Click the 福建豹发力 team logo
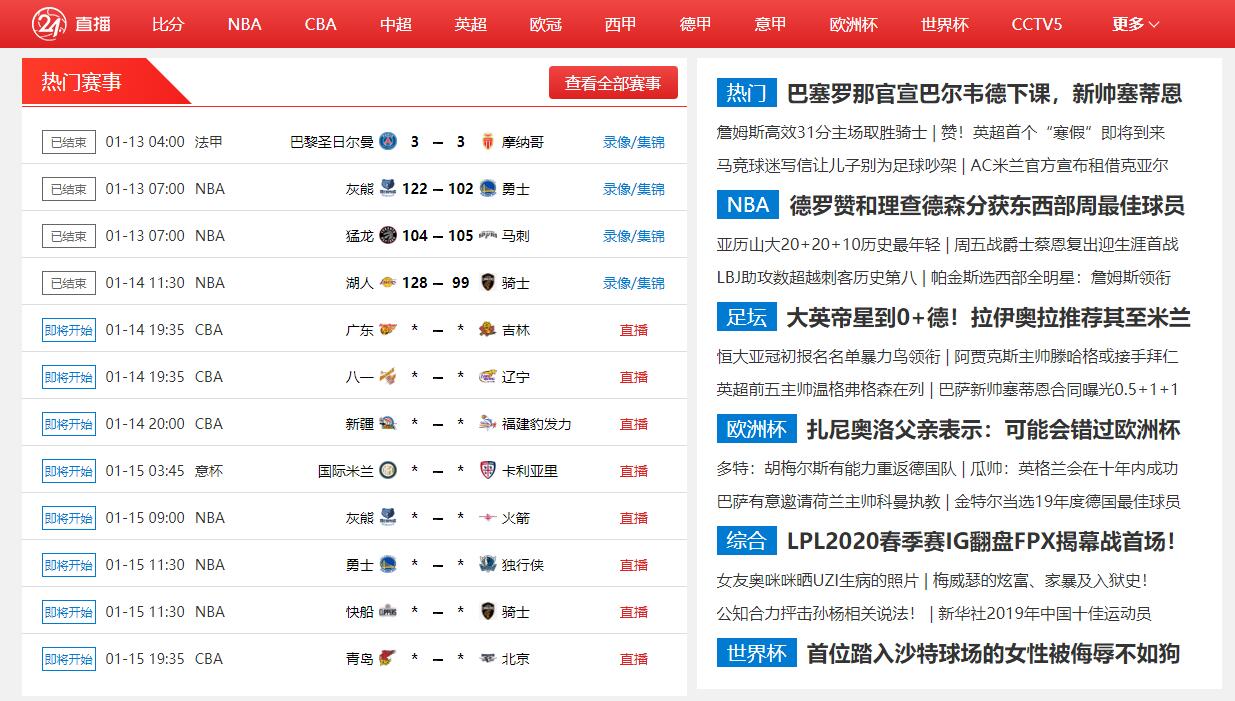The height and width of the screenshot is (701, 1235). tap(488, 424)
